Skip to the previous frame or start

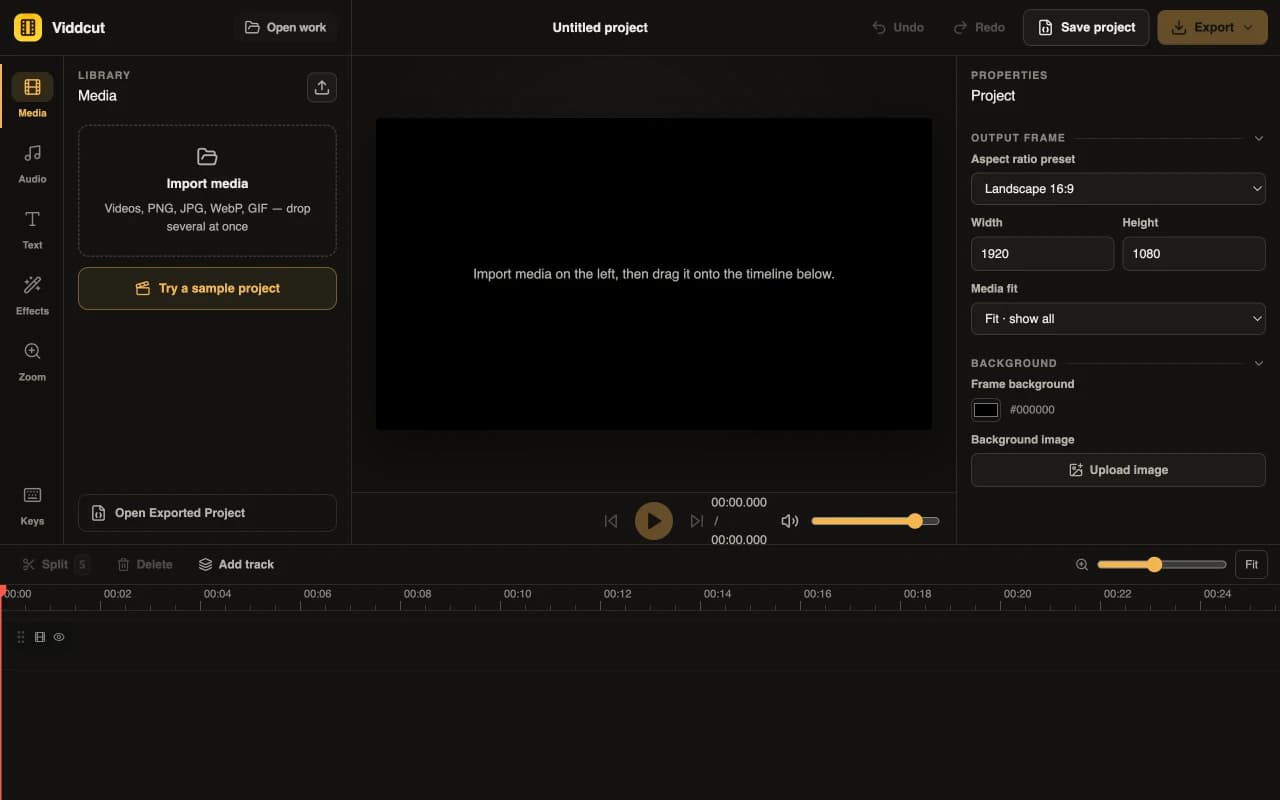611,521
